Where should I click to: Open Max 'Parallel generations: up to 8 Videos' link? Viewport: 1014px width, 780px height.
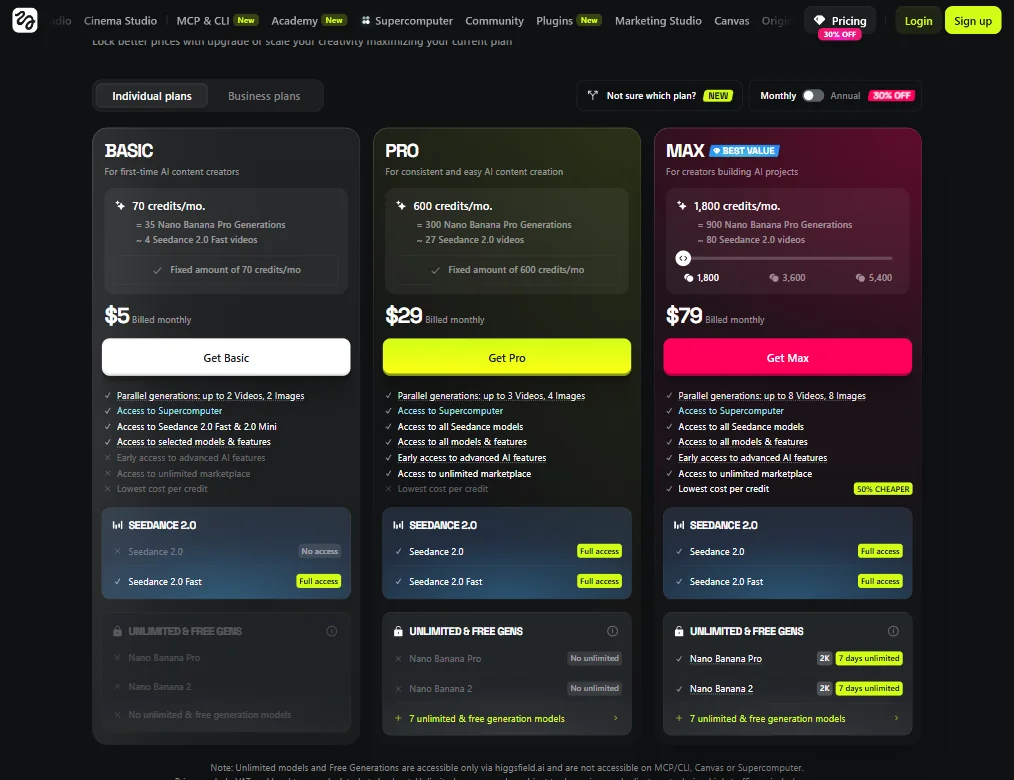click(x=772, y=396)
